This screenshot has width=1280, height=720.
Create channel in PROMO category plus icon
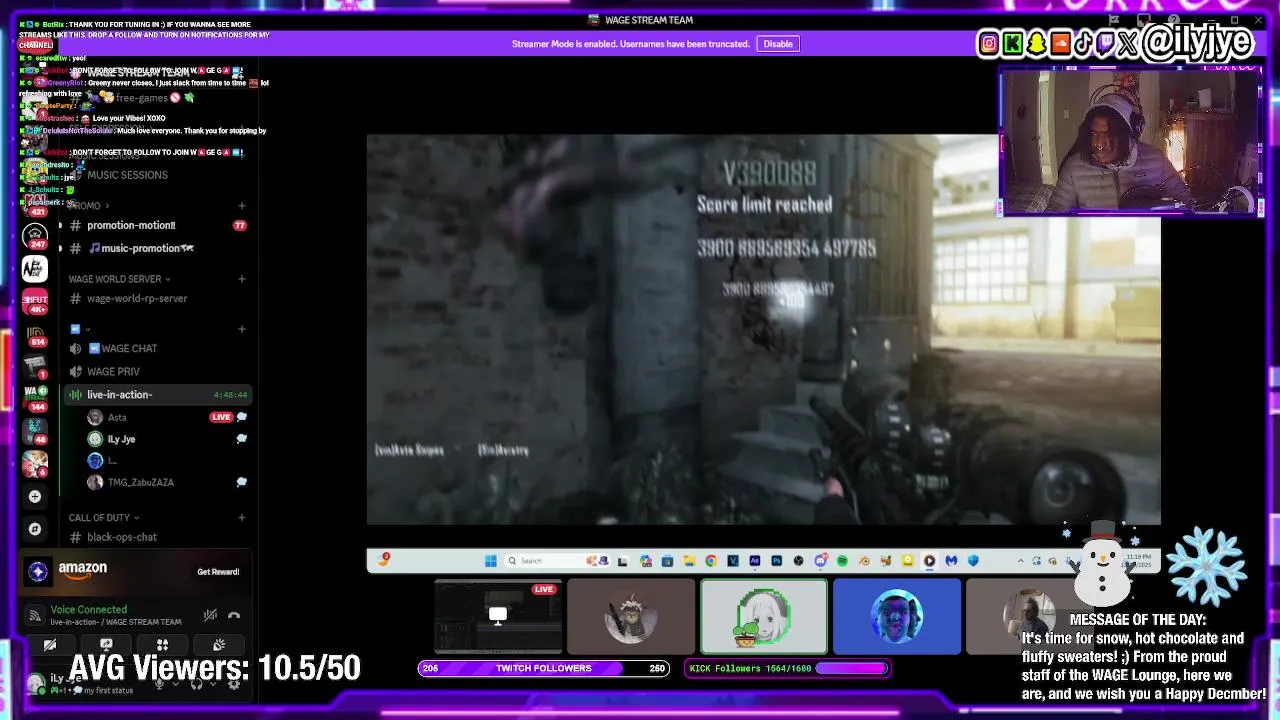tap(241, 206)
